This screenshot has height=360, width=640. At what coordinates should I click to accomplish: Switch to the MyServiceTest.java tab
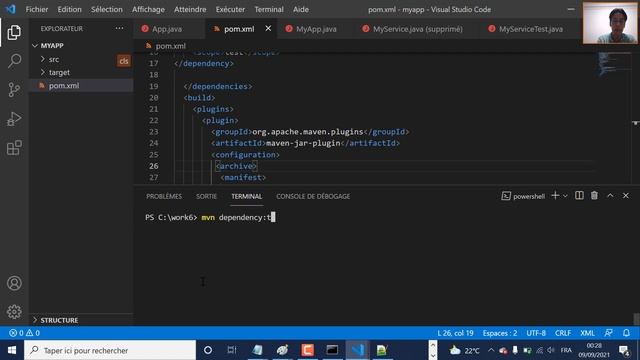click(531, 29)
